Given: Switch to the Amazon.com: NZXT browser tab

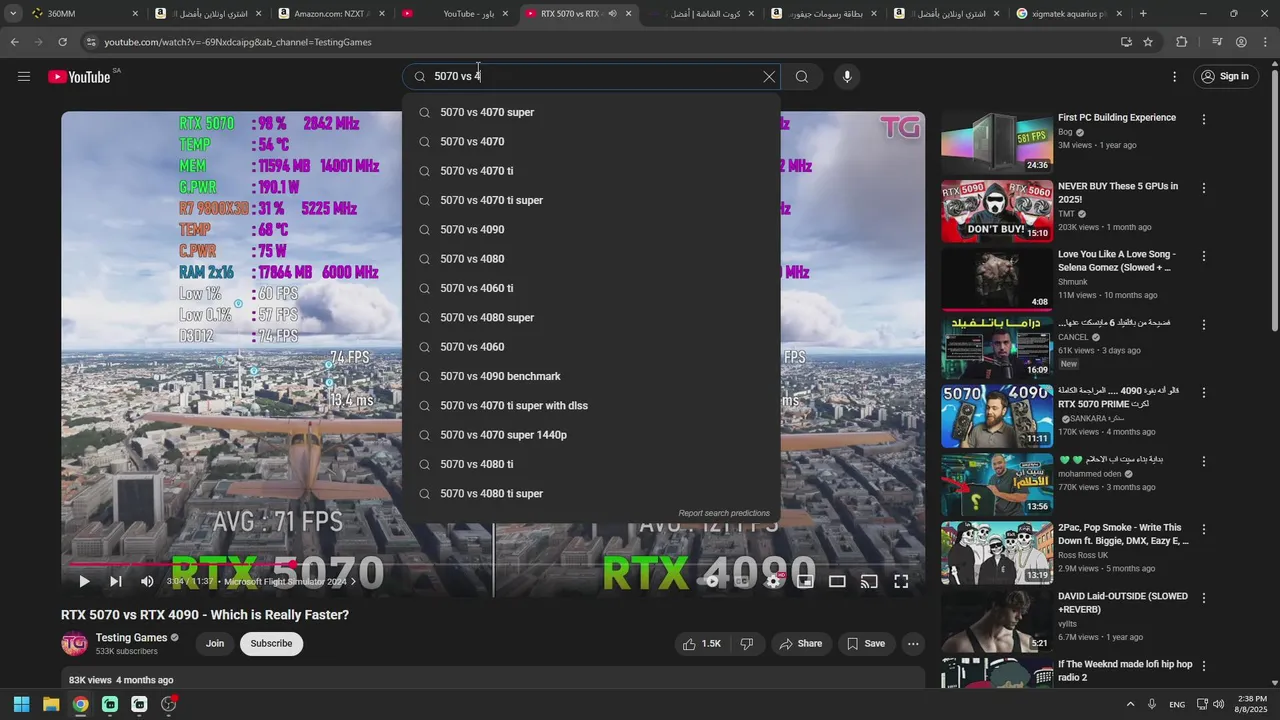Looking at the screenshot, I should (332, 14).
